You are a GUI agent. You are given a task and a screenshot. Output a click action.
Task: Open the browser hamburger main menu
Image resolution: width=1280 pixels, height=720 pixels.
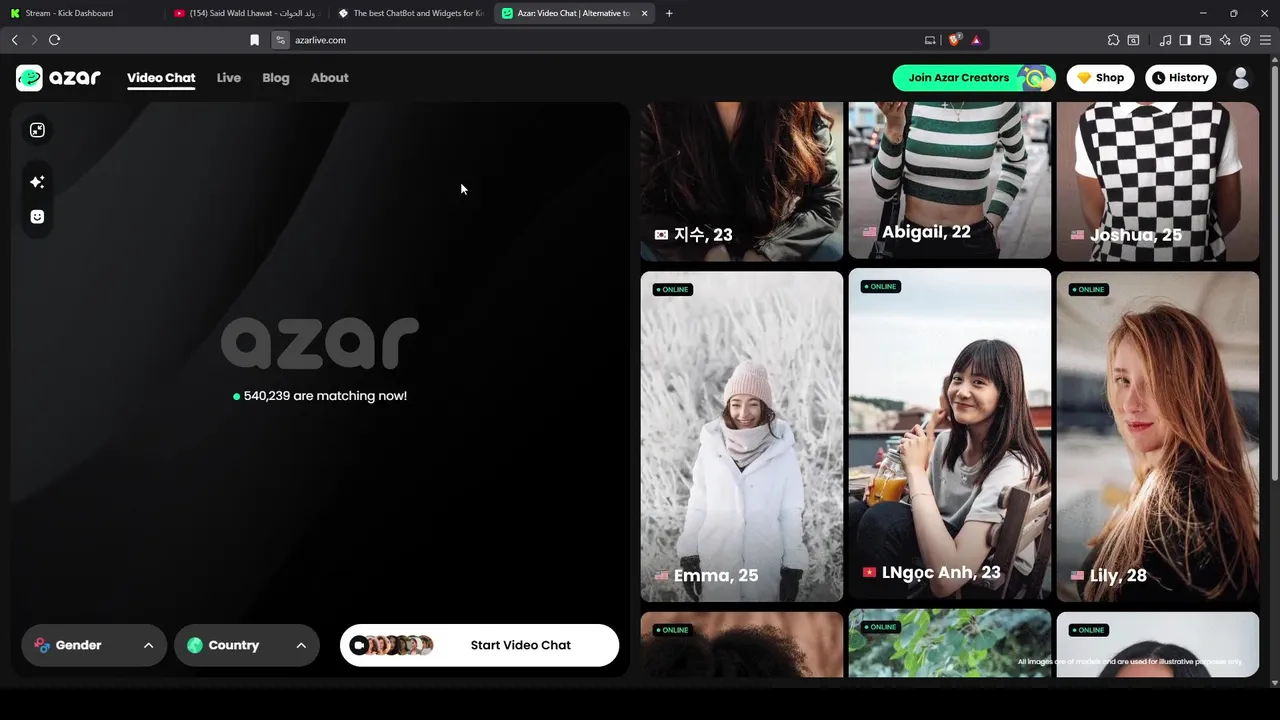coord(1265,40)
